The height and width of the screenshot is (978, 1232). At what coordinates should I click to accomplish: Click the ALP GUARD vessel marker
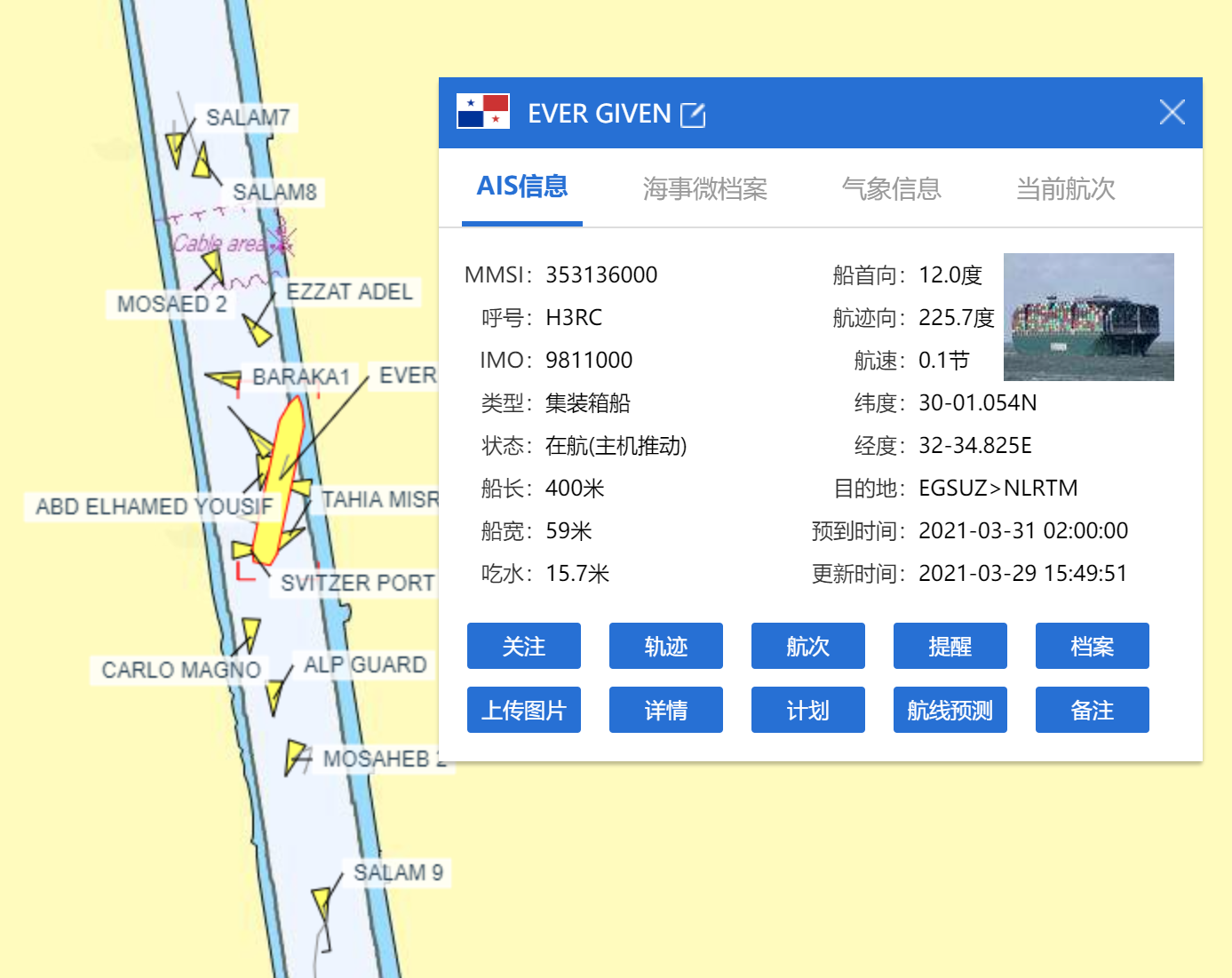275,696
